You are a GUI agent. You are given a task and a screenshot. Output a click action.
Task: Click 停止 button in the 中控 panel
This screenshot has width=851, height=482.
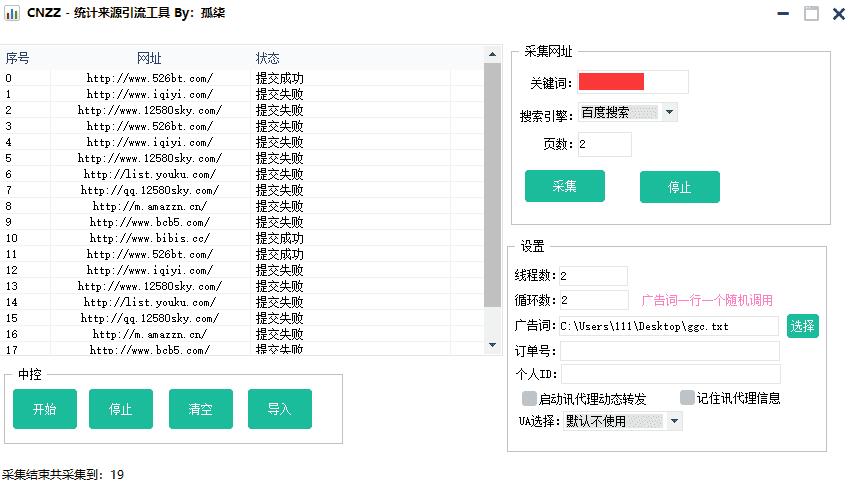pyautogui.click(x=121, y=409)
